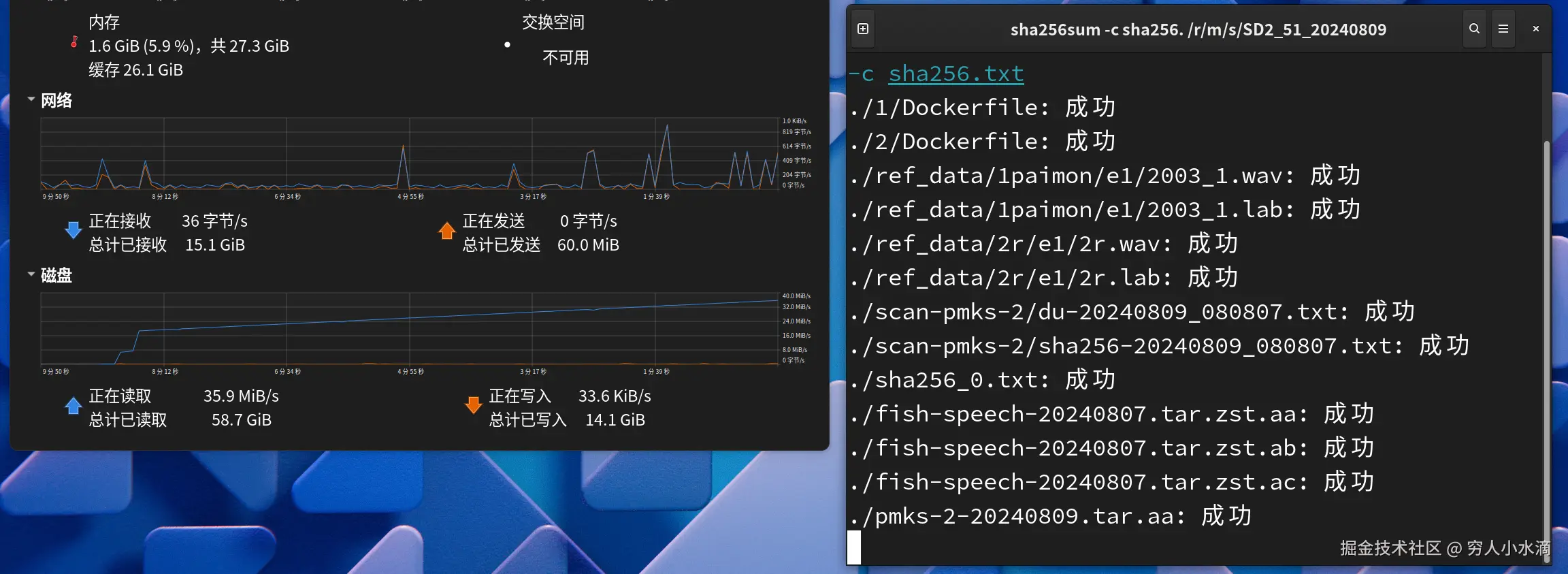Image resolution: width=1568 pixels, height=574 pixels.
Task: Click the new tab icon in terminal
Action: 863,29
